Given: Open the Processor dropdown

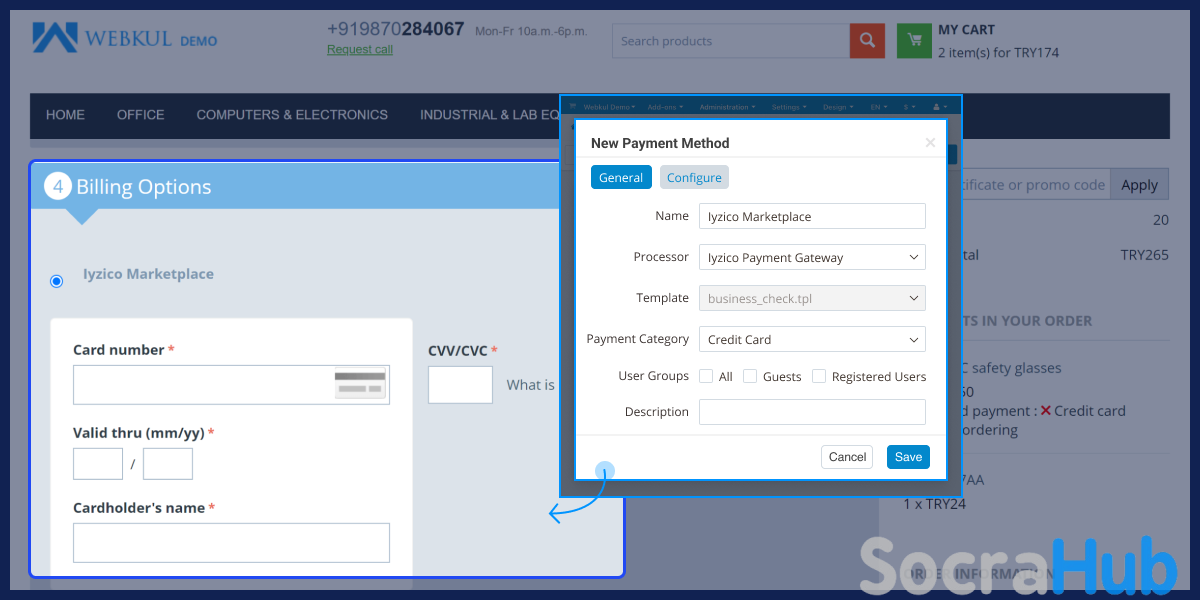Looking at the screenshot, I should tap(812, 257).
